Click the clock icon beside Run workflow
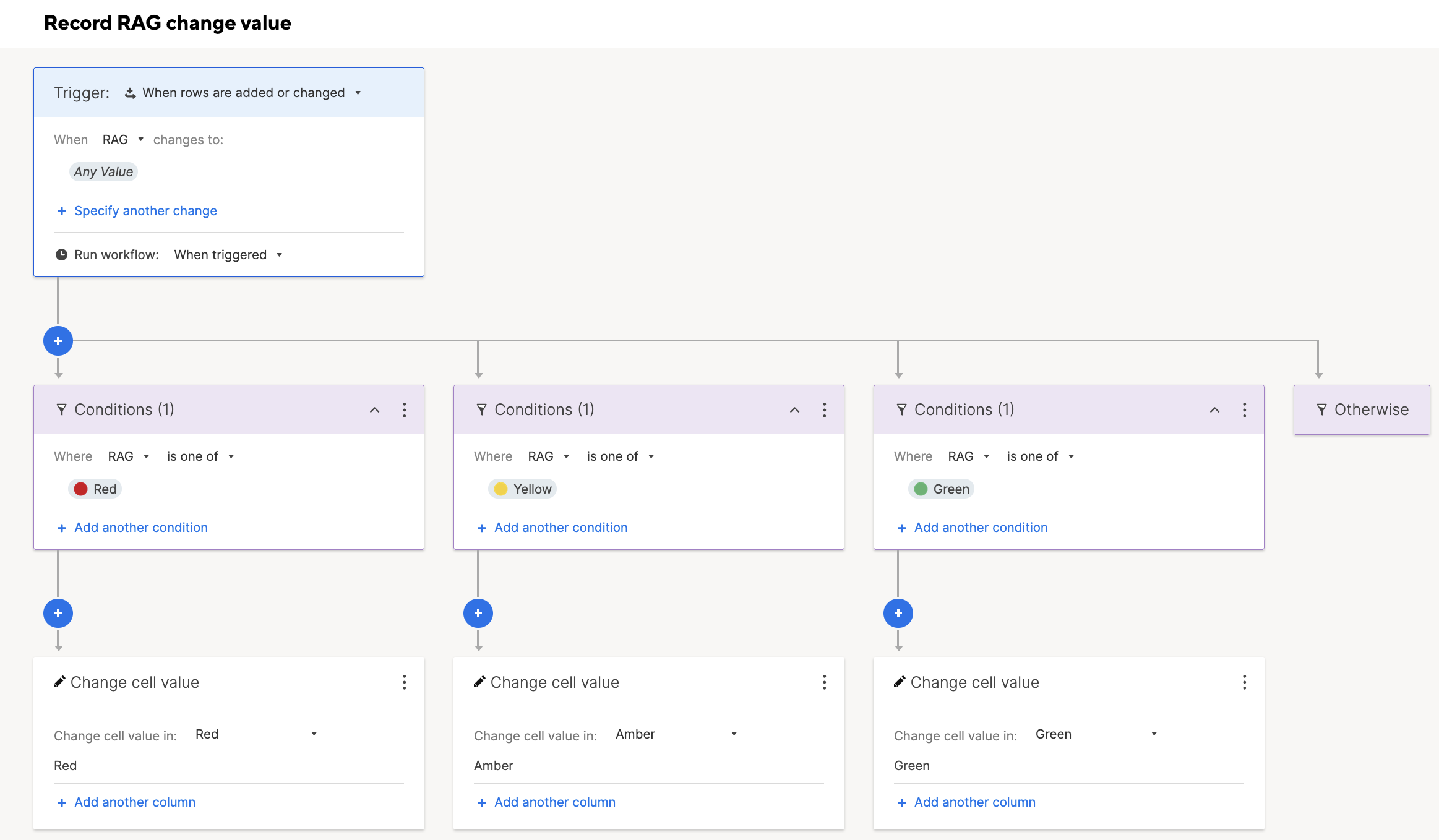Screen dimensions: 1439x840 tap(61, 255)
